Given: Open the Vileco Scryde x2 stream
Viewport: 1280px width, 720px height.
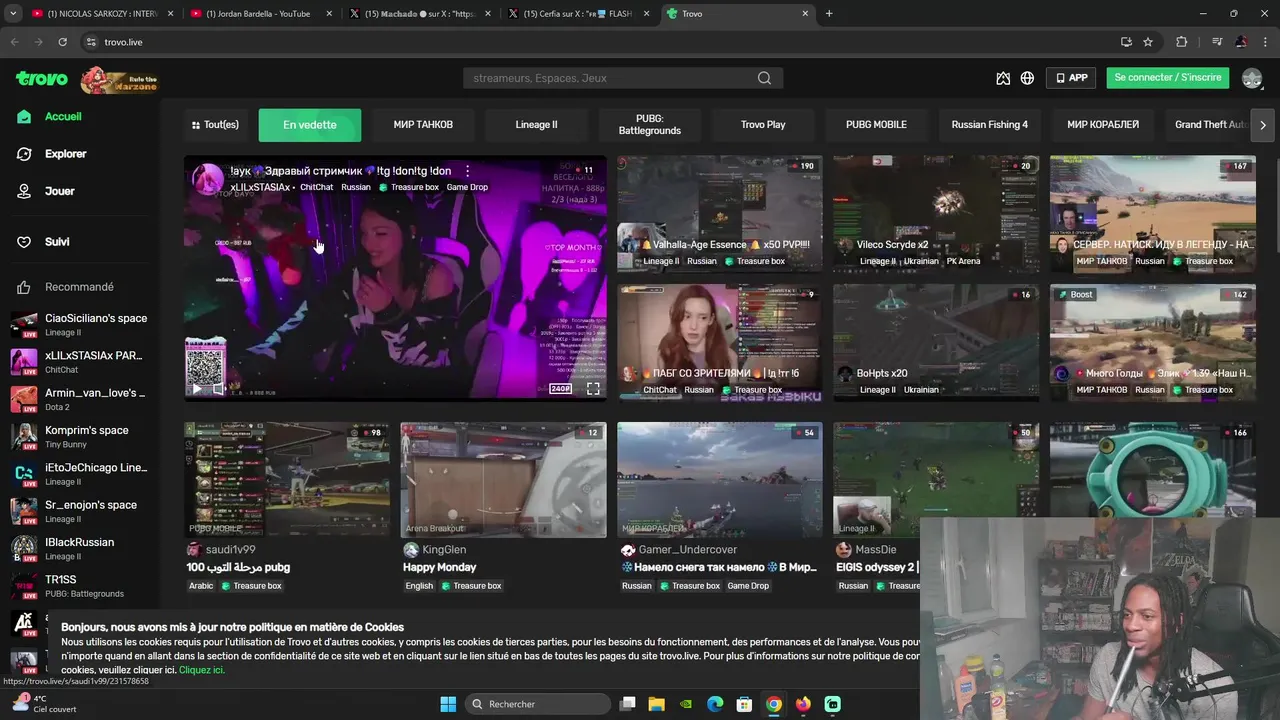Looking at the screenshot, I should [x=936, y=213].
